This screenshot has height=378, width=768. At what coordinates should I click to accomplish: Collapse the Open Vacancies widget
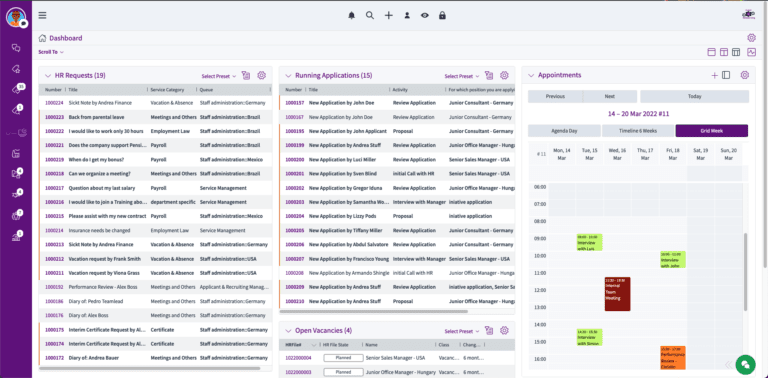pos(288,331)
